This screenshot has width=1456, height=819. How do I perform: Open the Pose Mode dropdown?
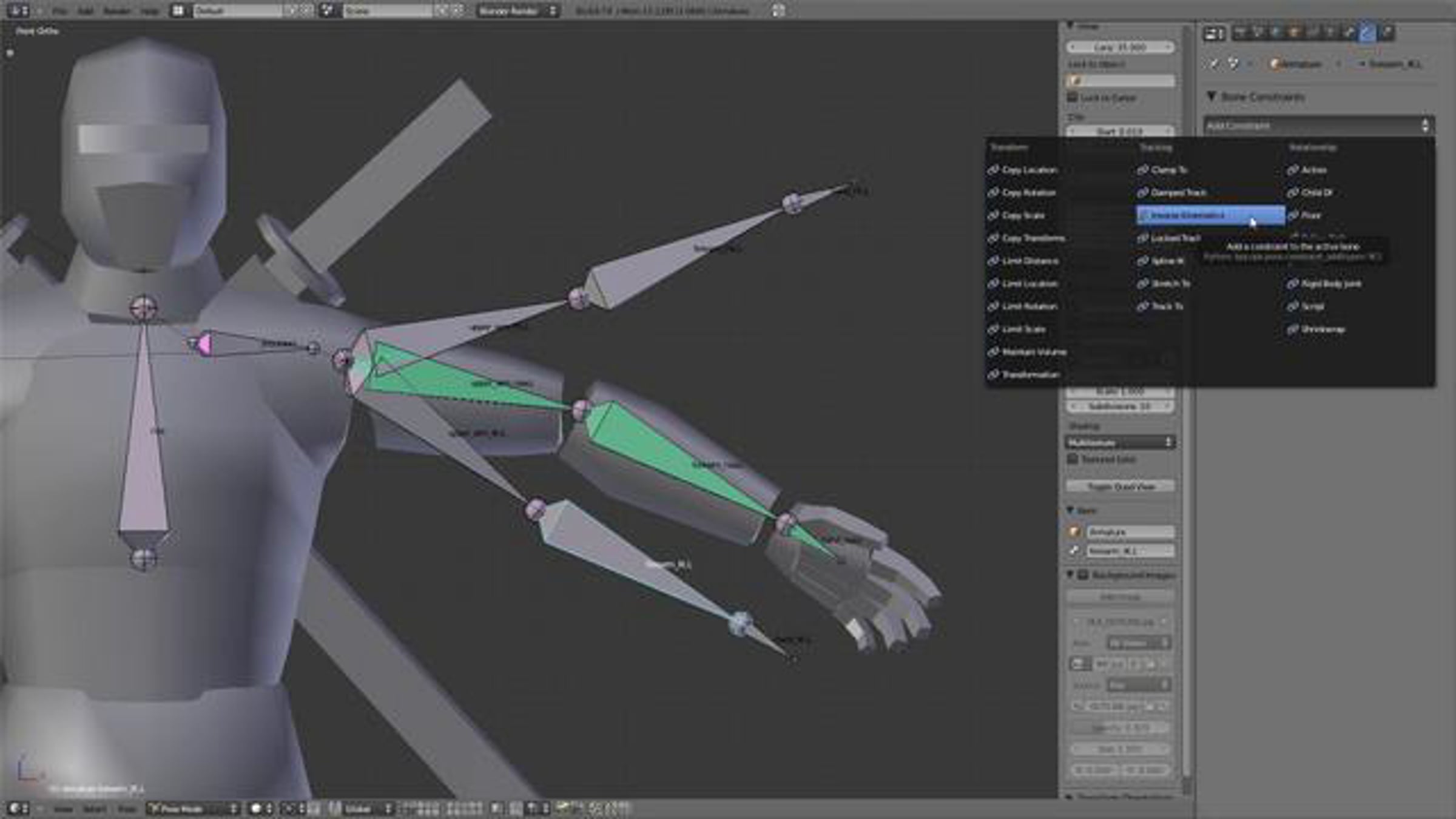click(194, 808)
